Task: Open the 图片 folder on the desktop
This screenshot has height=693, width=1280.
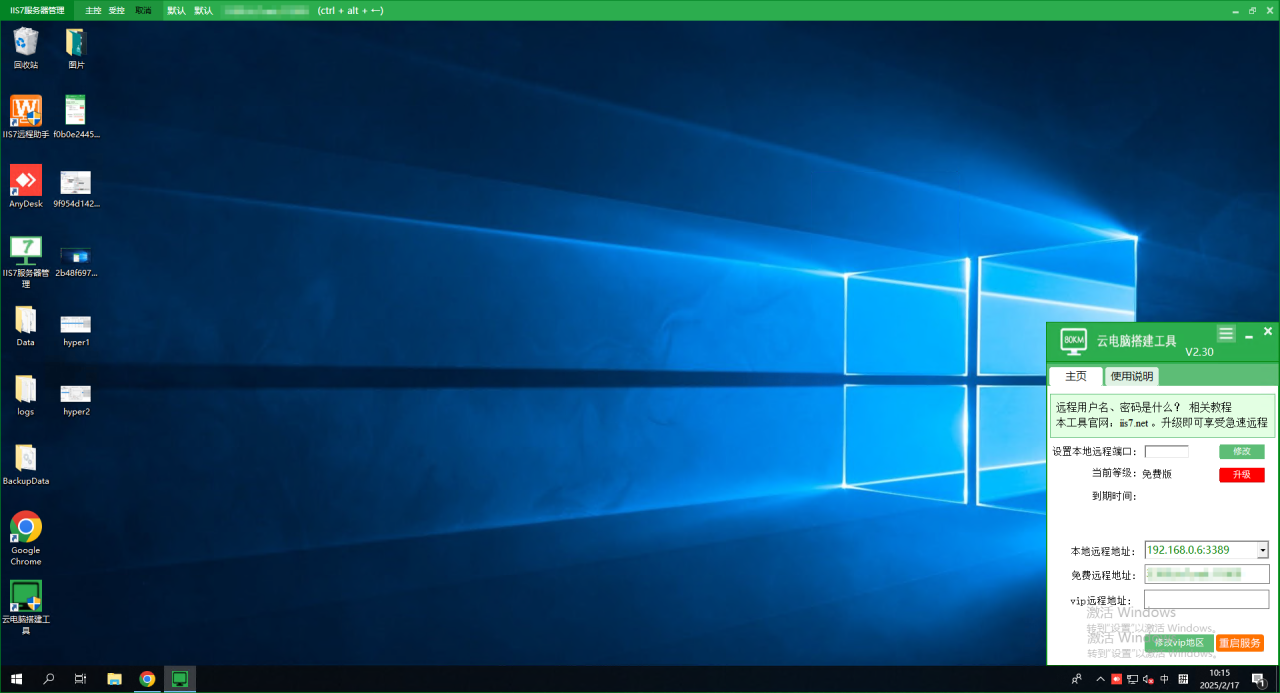Action: coord(76,48)
